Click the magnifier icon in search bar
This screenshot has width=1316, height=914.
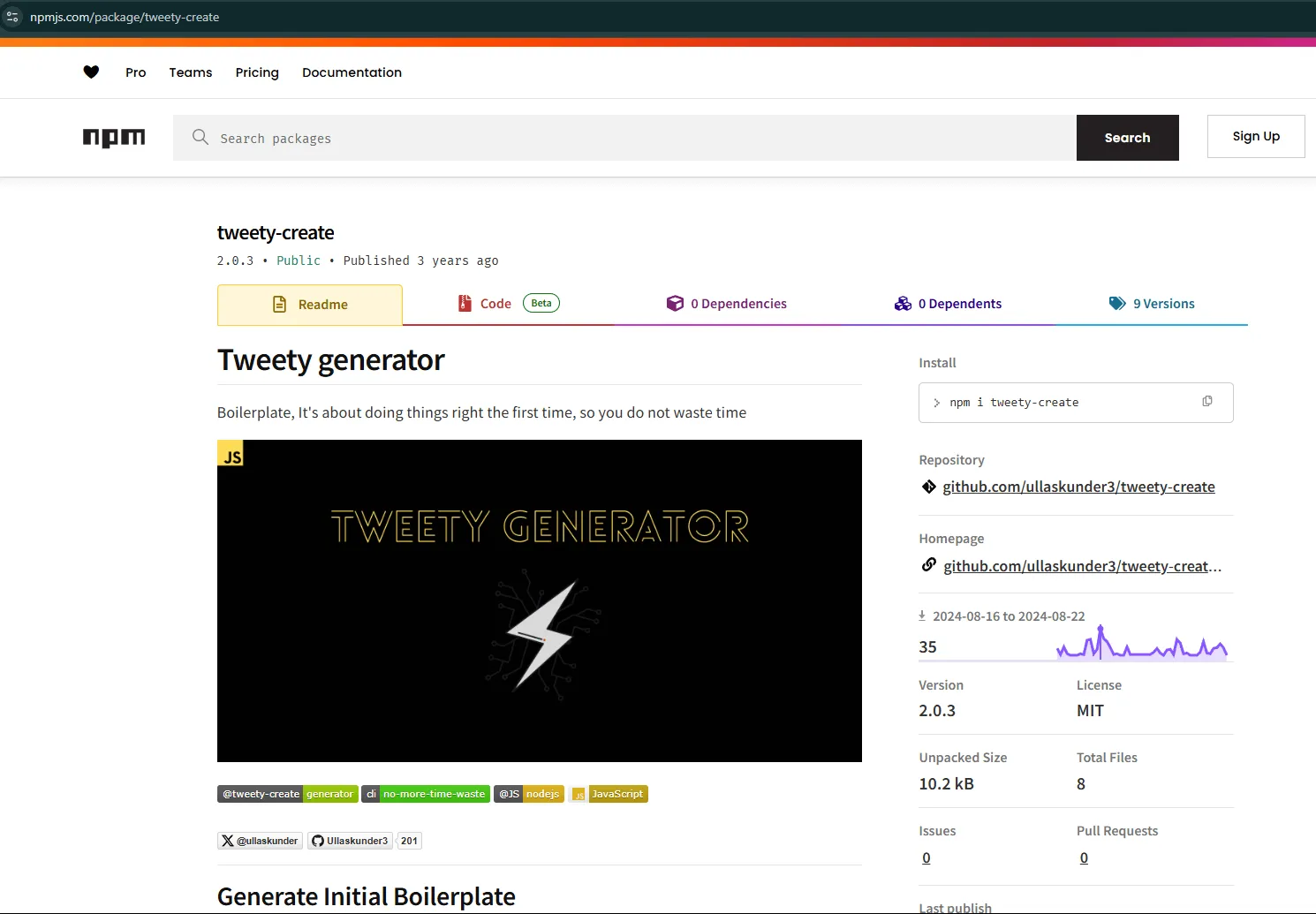(x=200, y=138)
